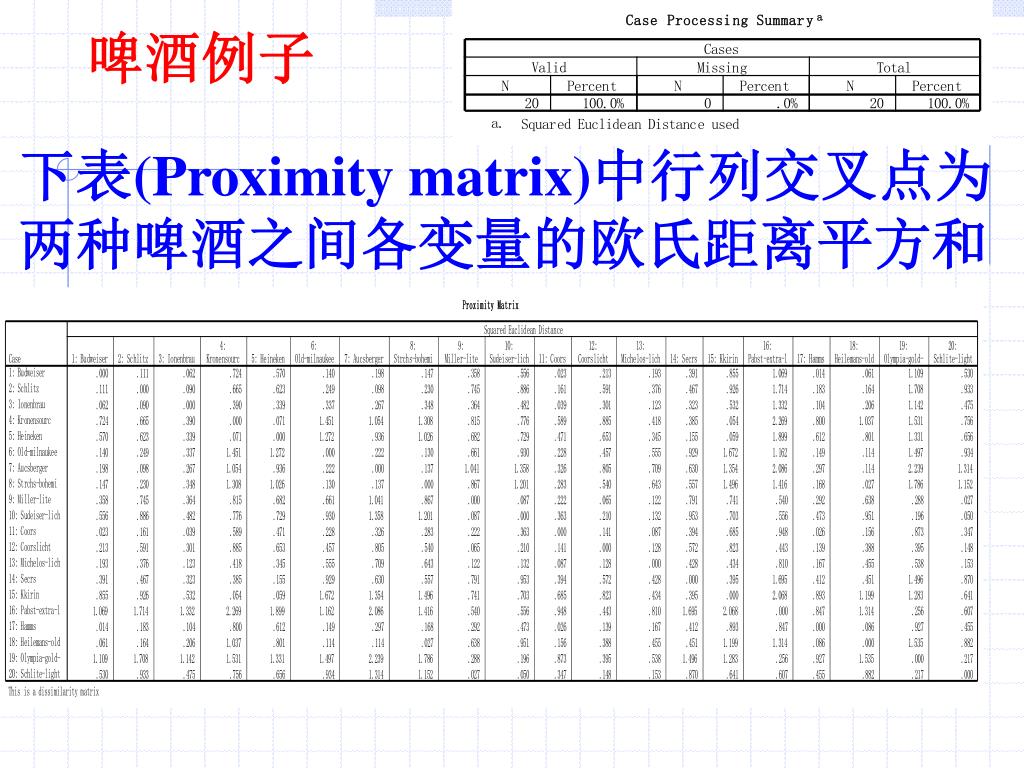The width and height of the screenshot is (1024, 768).
Task: Select the 'Squared Euclidean Distance' spanning header
Action: [523, 330]
